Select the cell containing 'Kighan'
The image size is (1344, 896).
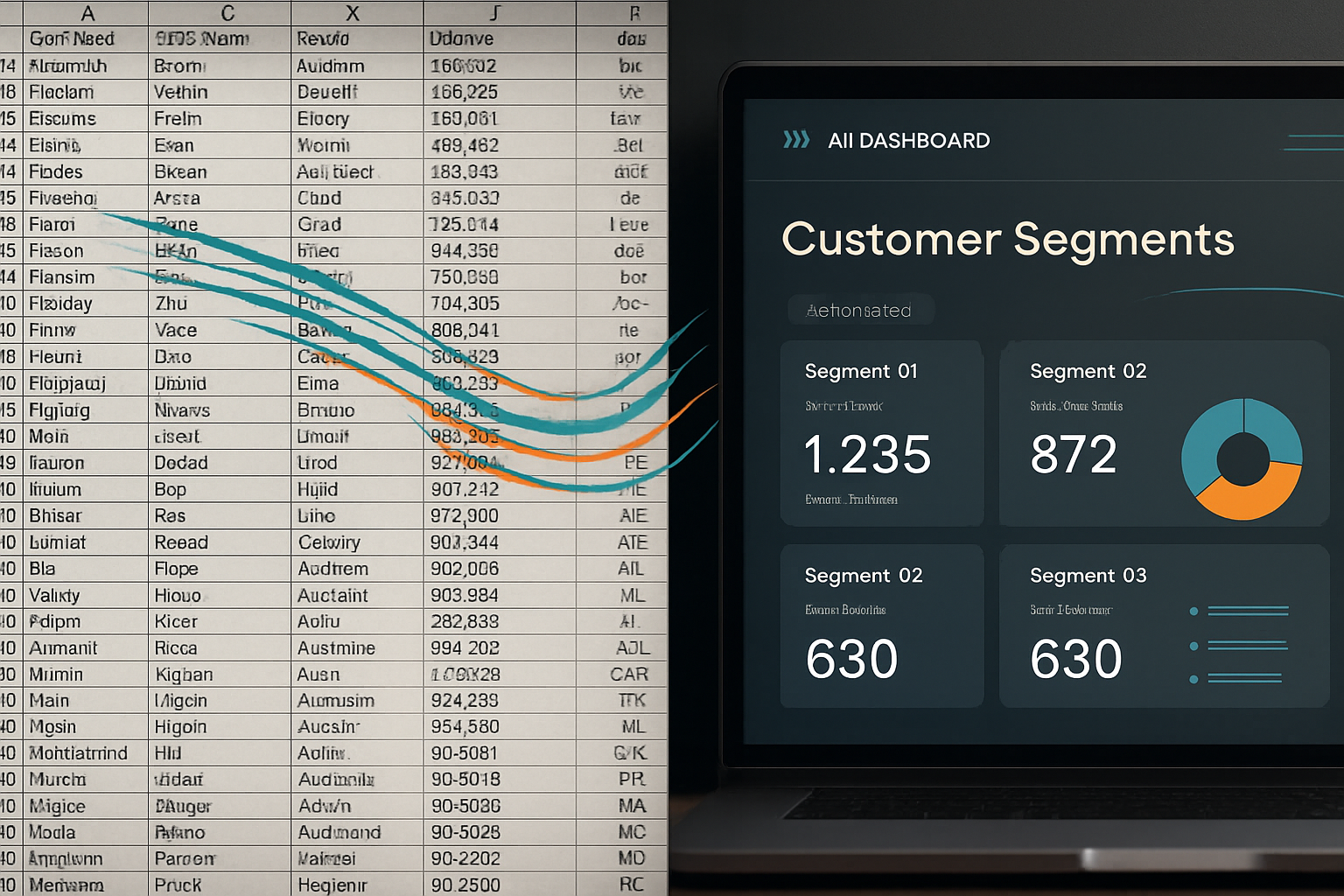[220, 675]
